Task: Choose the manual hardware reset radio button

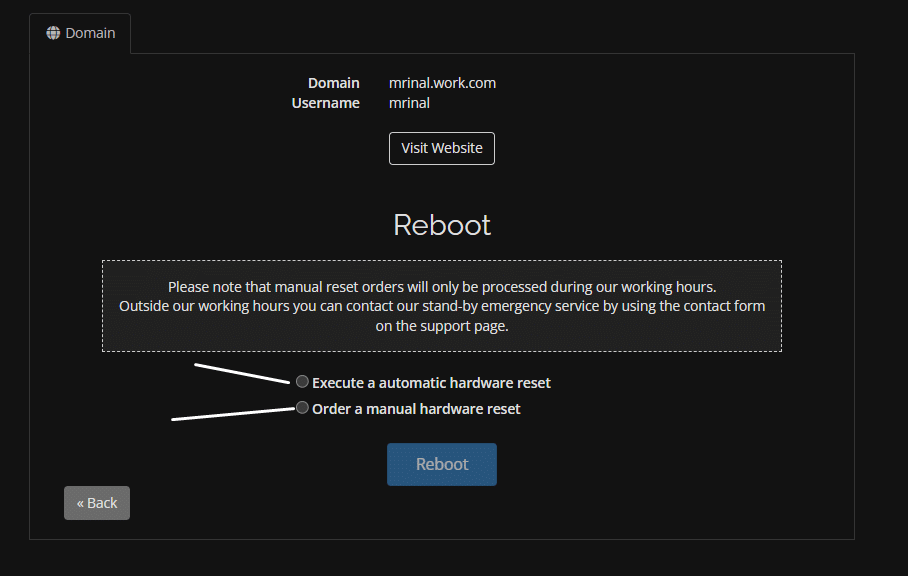Action: [302, 408]
